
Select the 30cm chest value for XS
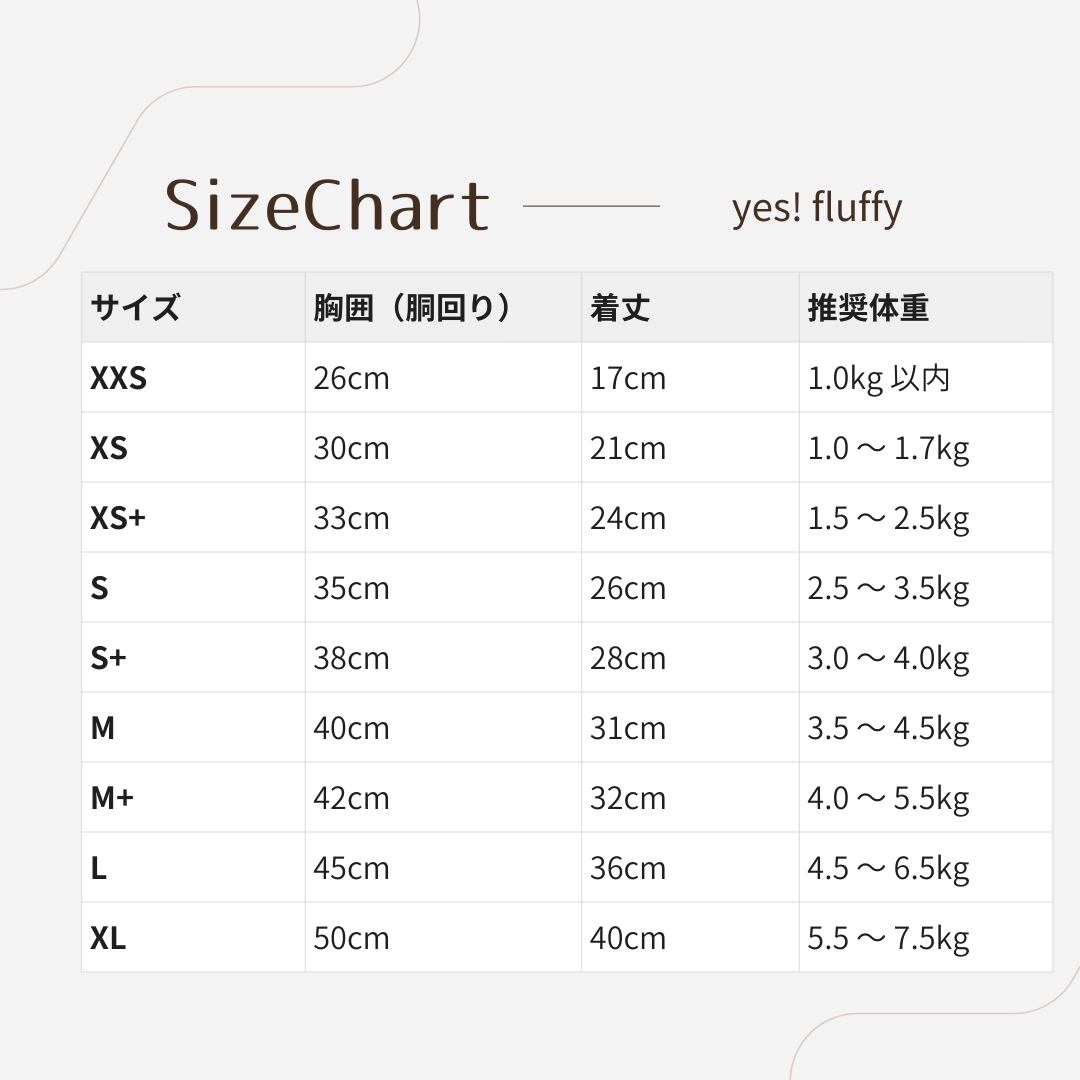(x=351, y=448)
